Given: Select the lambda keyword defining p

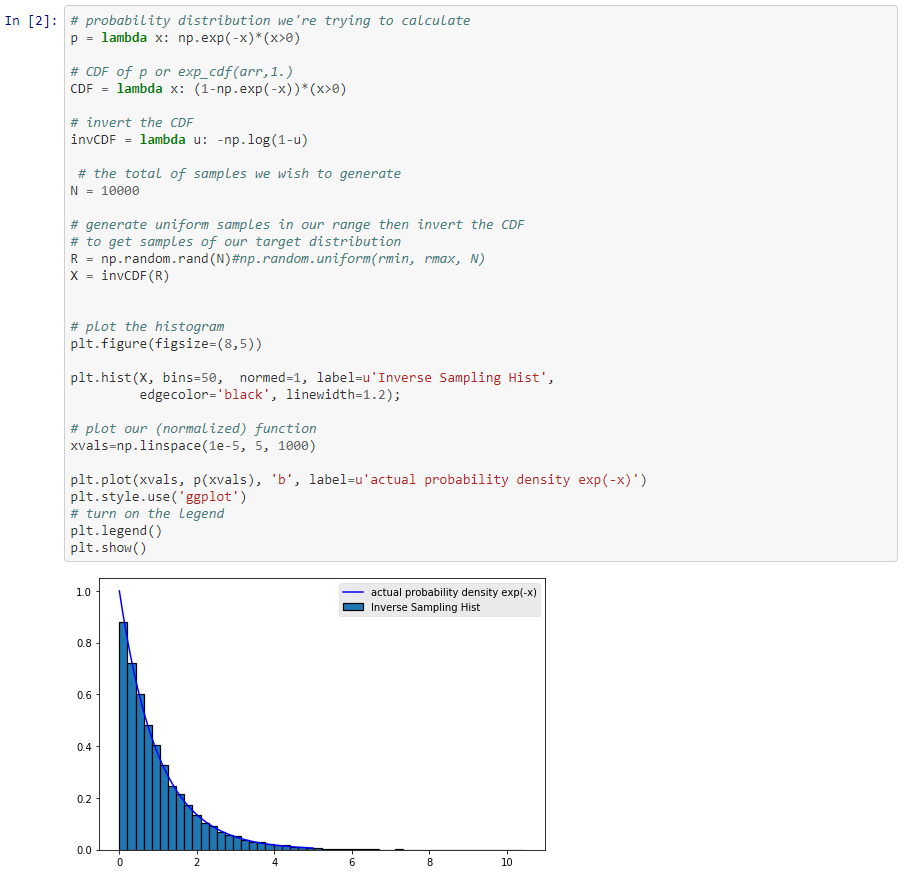Looking at the screenshot, I should 124,37.
